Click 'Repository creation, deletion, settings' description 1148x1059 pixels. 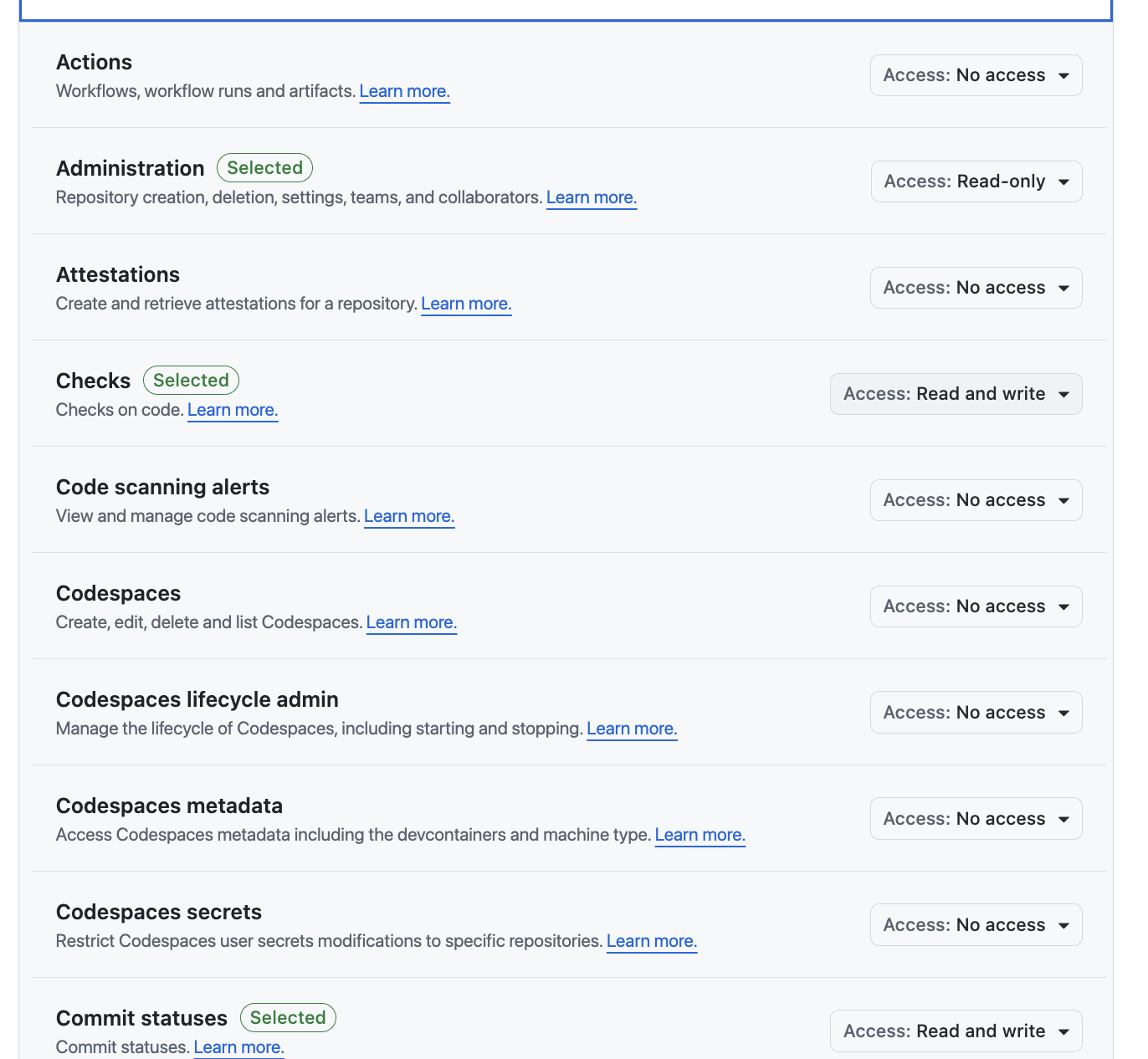coord(300,197)
